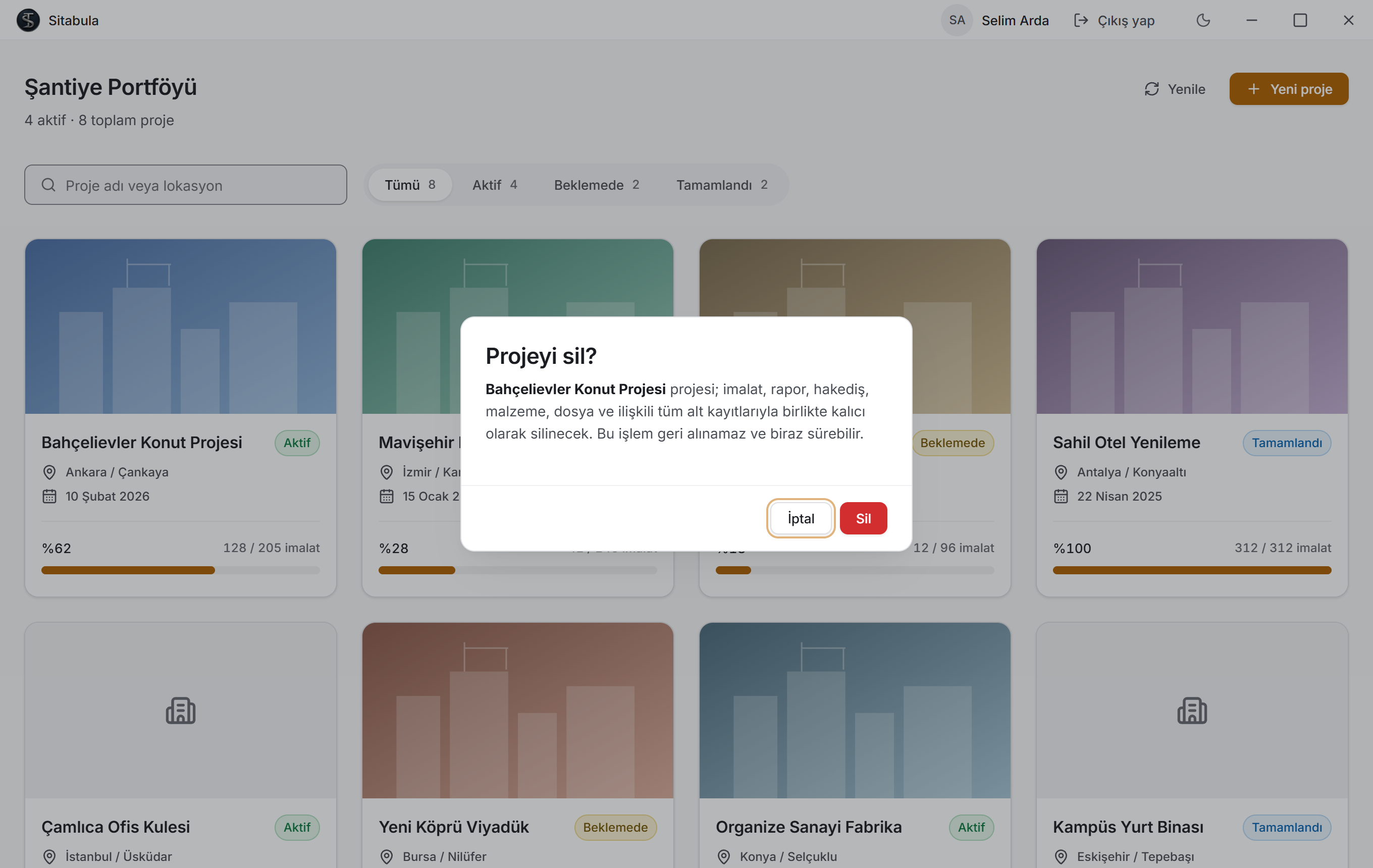Create a project with Yeni proje
1373x868 pixels.
1289,89
